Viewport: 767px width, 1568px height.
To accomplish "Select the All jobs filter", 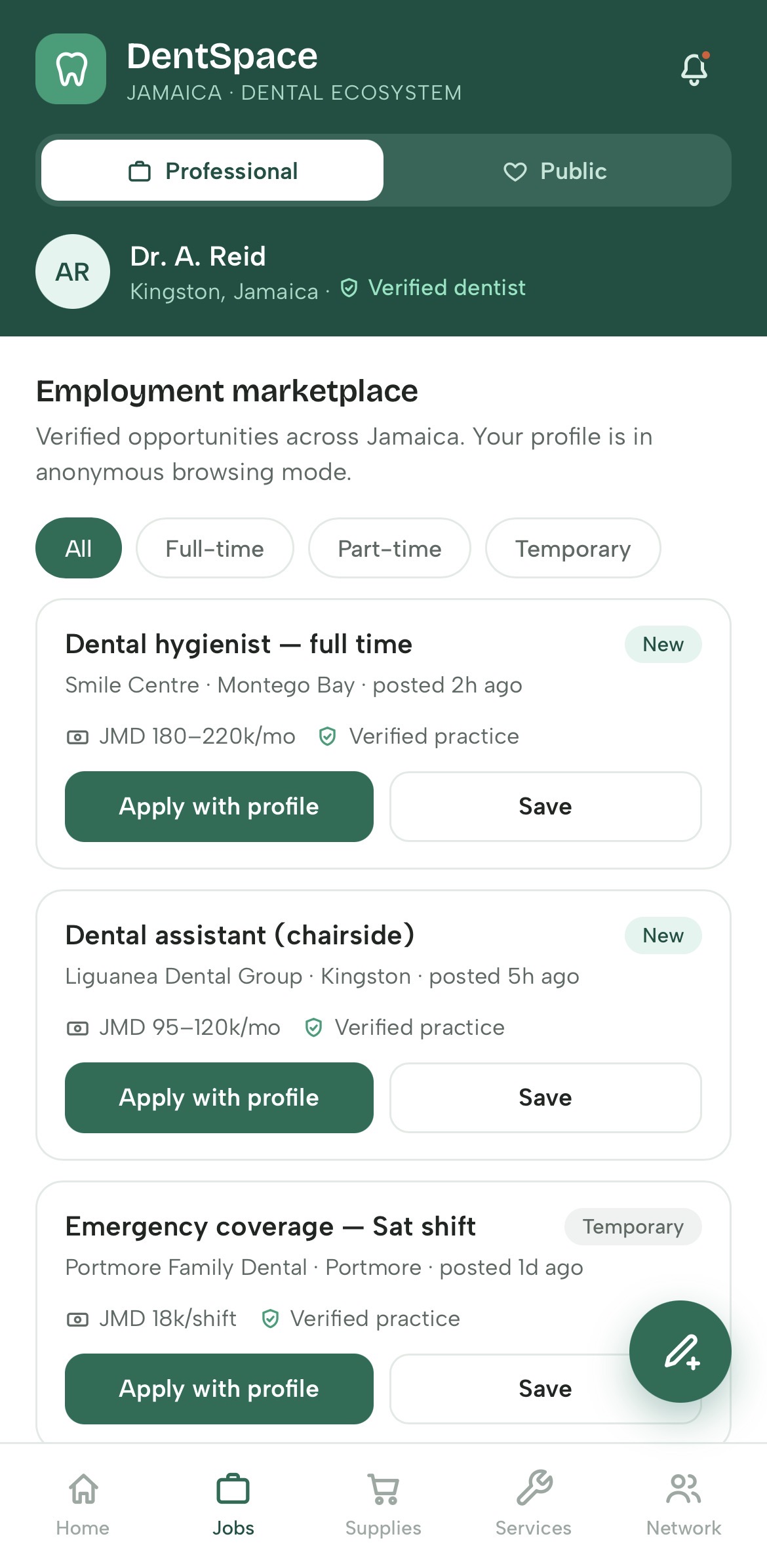I will (x=79, y=548).
